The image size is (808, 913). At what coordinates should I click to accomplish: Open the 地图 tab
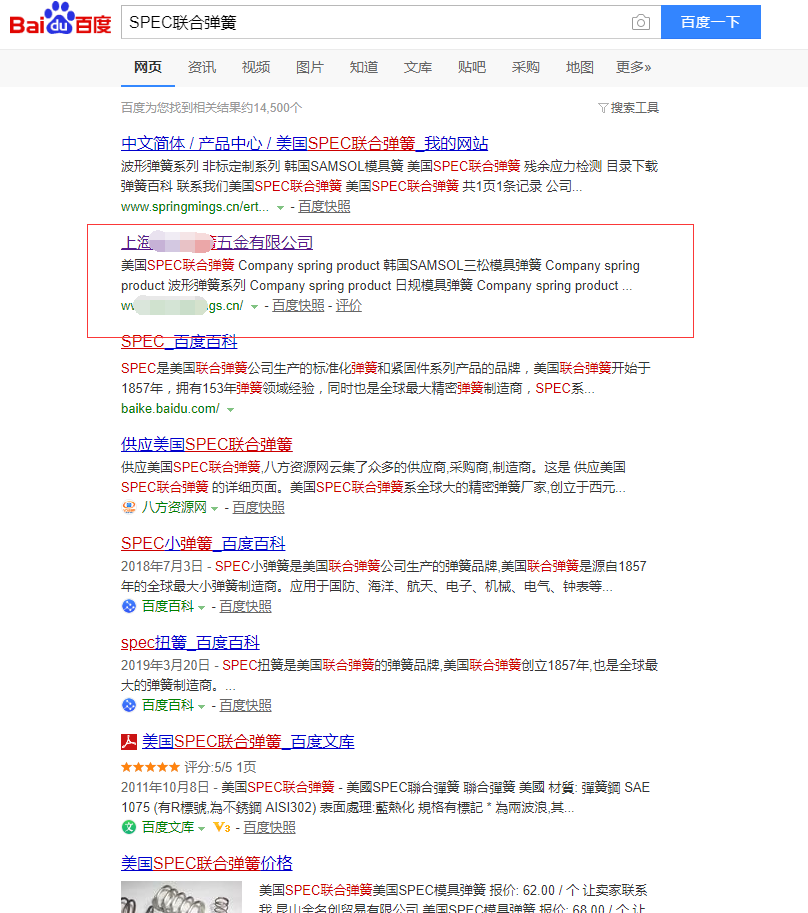[x=580, y=68]
